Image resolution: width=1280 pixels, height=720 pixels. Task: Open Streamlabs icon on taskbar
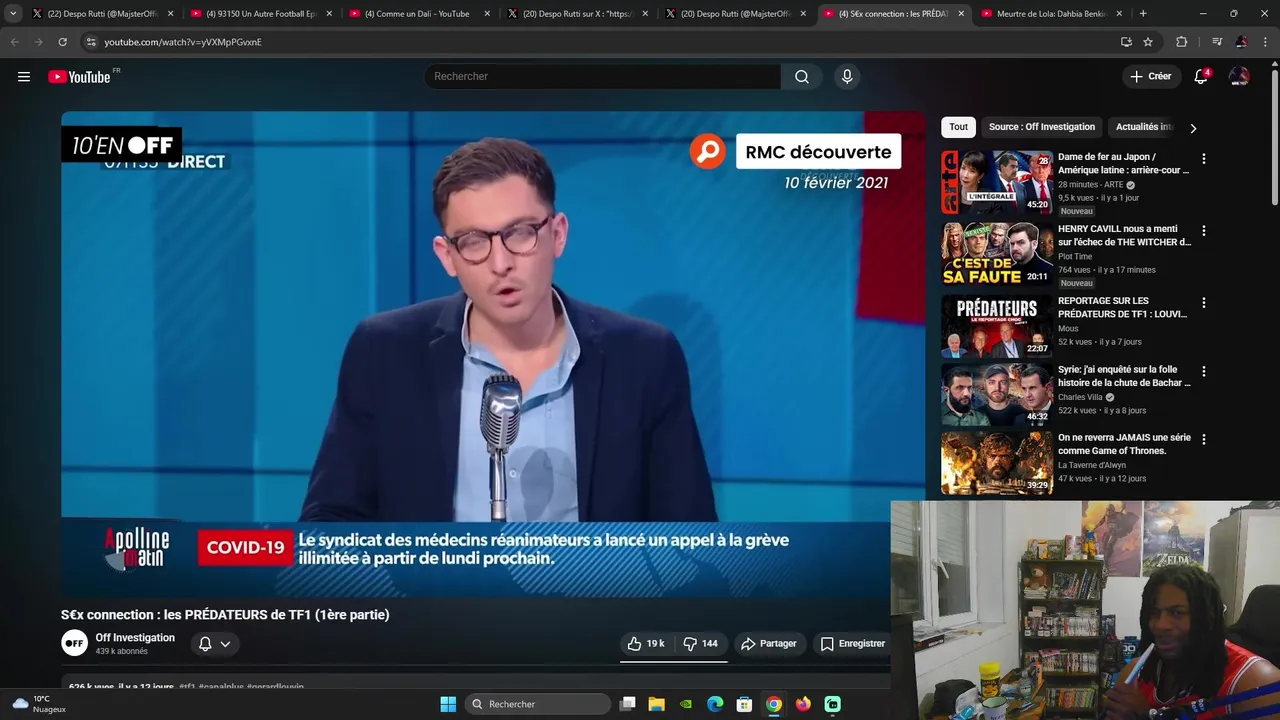click(832, 704)
